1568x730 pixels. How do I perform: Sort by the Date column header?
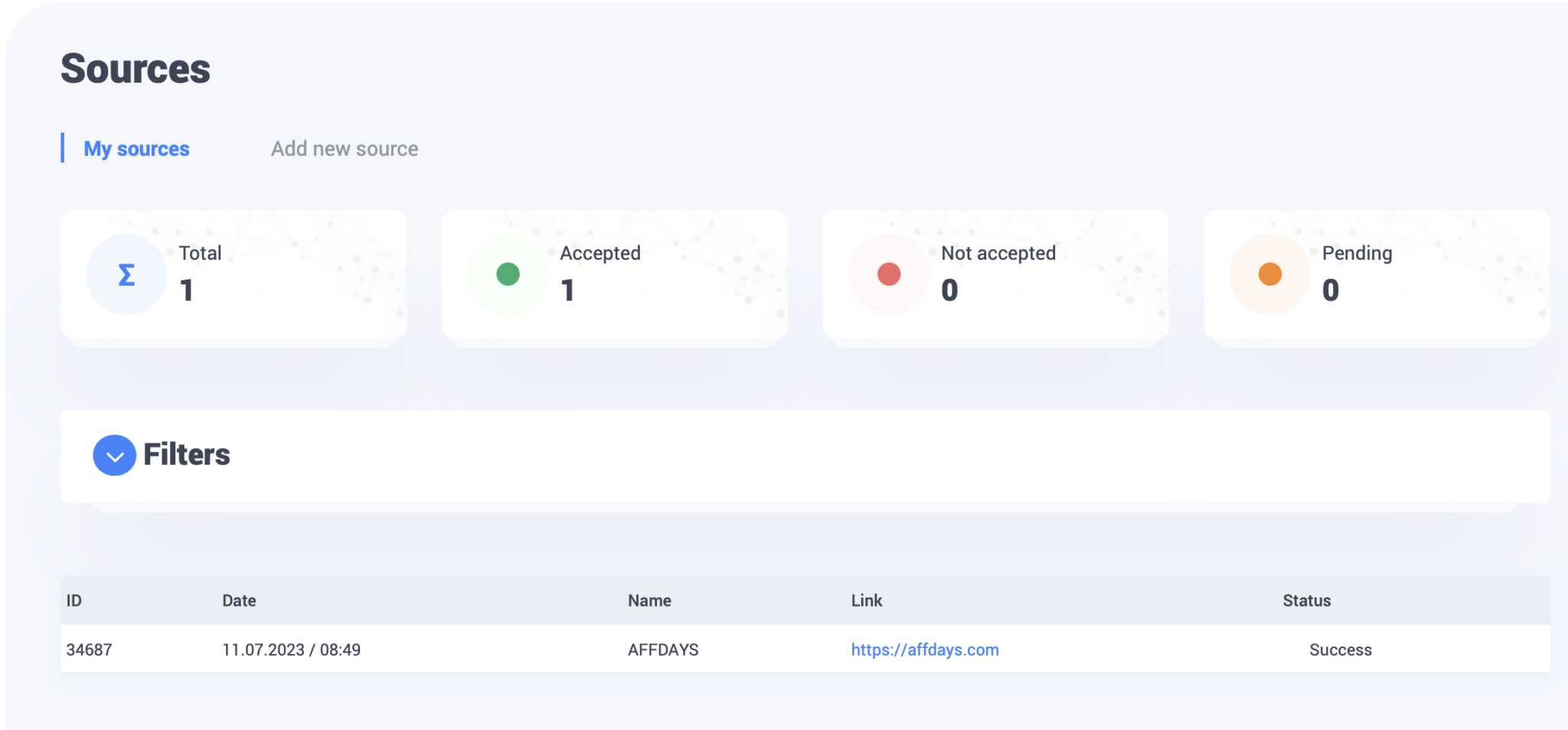239,601
